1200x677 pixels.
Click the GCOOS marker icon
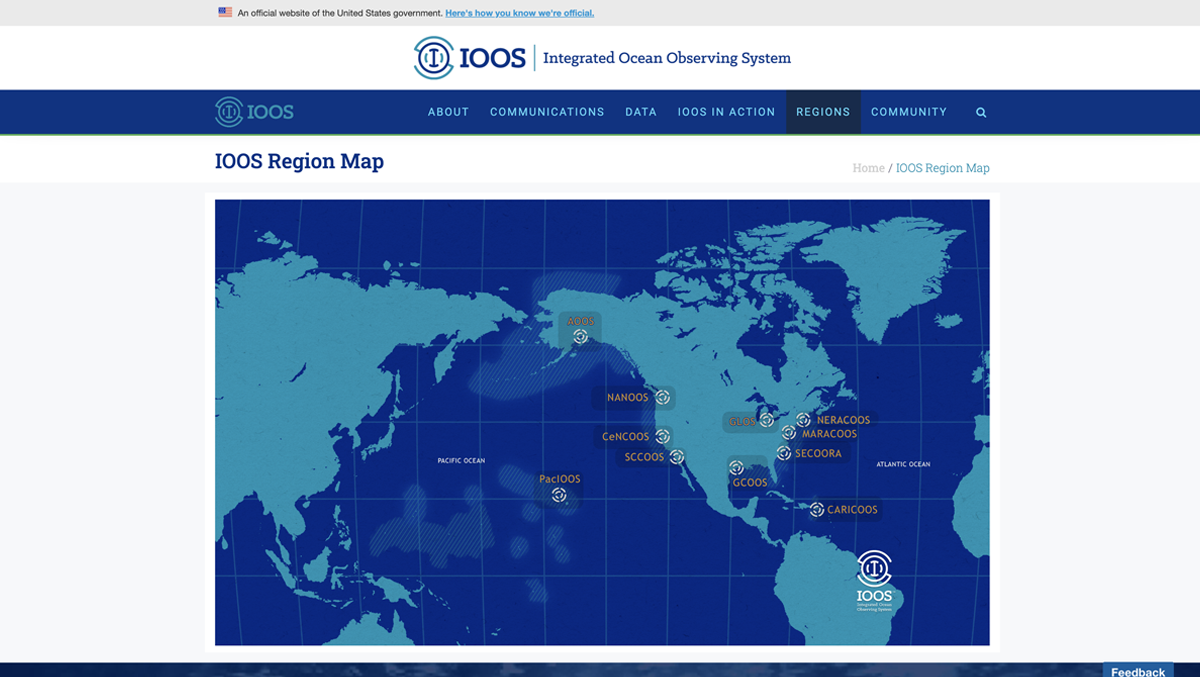pyautogui.click(x=736, y=467)
